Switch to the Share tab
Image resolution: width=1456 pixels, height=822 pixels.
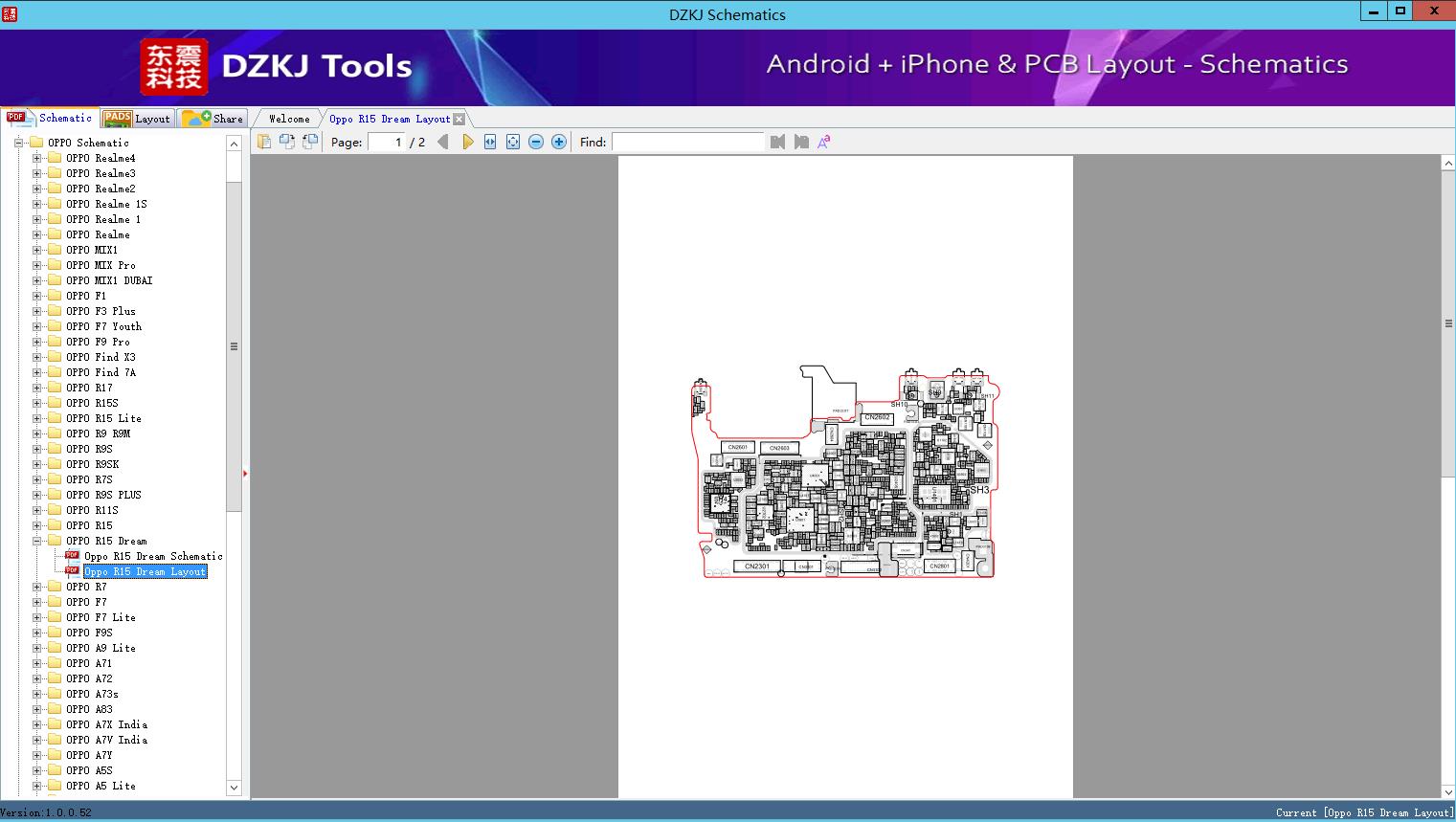point(213,119)
